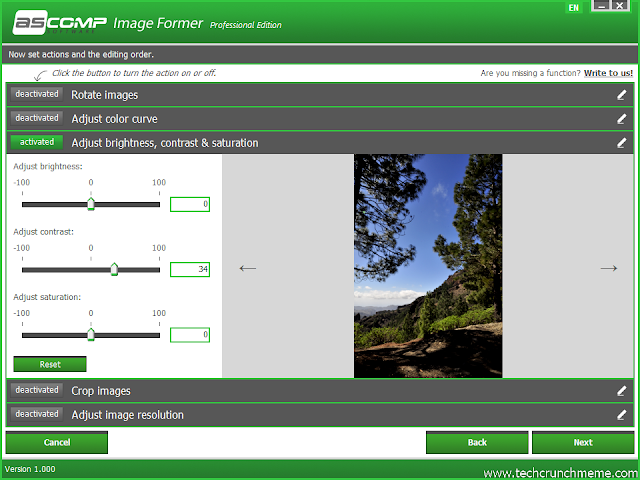
Task: Click the 'Adjust saturation:' label
Action: 47,297
